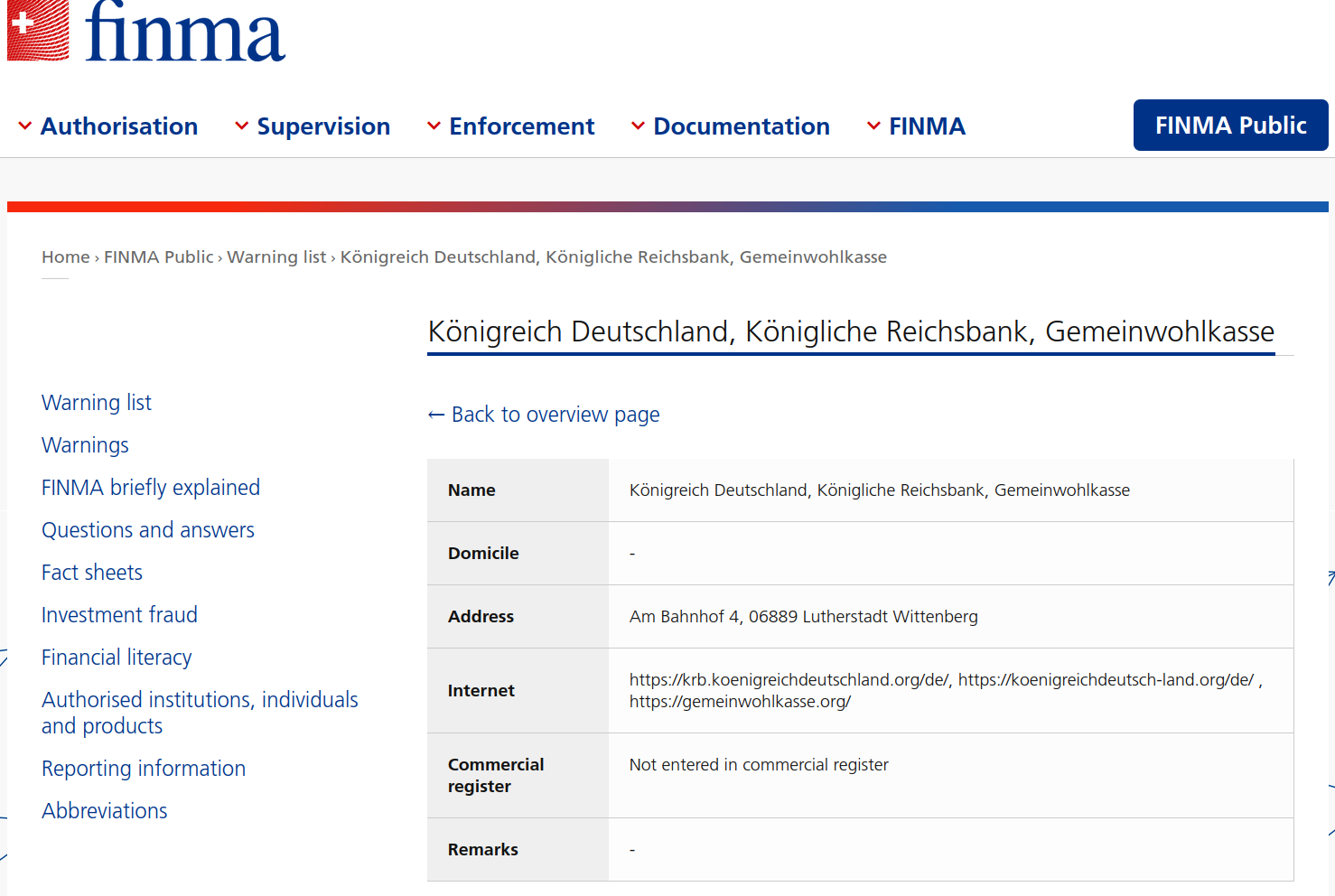Viewport: 1335px width, 896px height.
Task: Open the FINMA menu item
Action: 928,126
